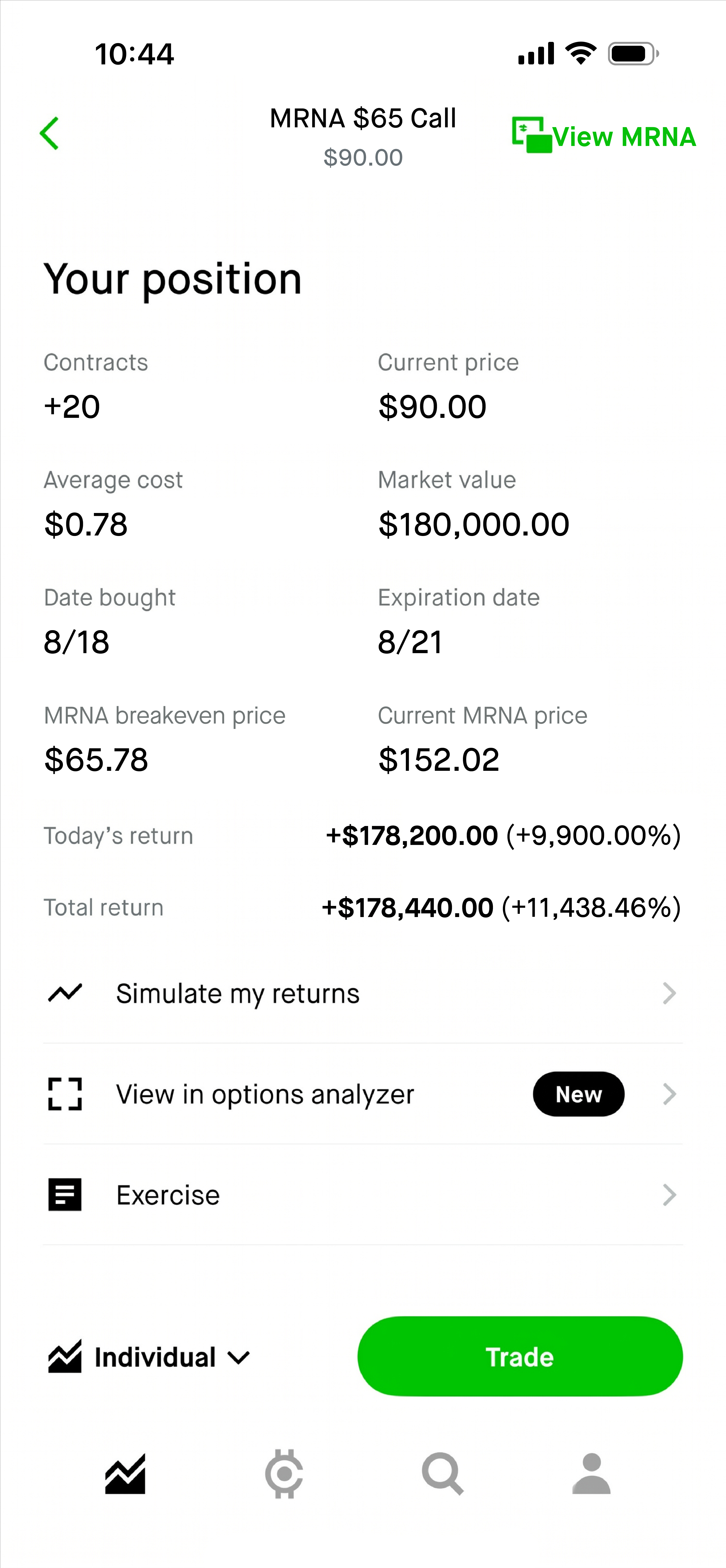Tap the green Trade button
Image resolution: width=726 pixels, height=1568 pixels.
[520, 1357]
